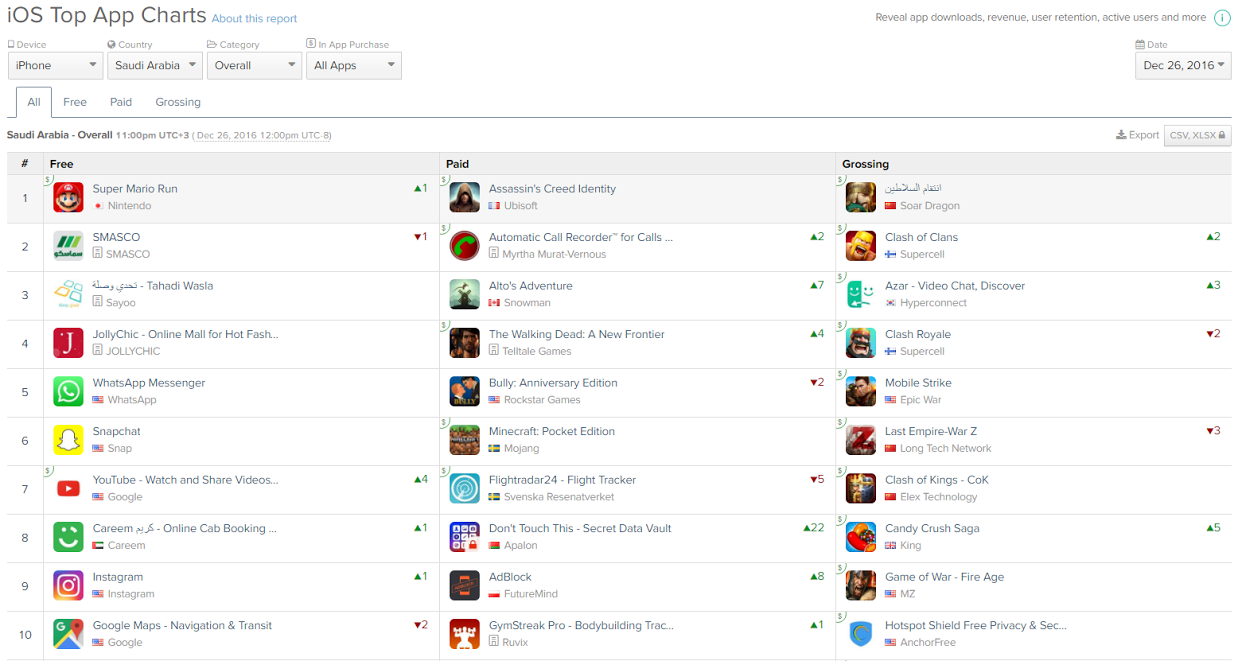Switch to the Grossing tab
This screenshot has height=661, width=1238.
click(x=178, y=102)
